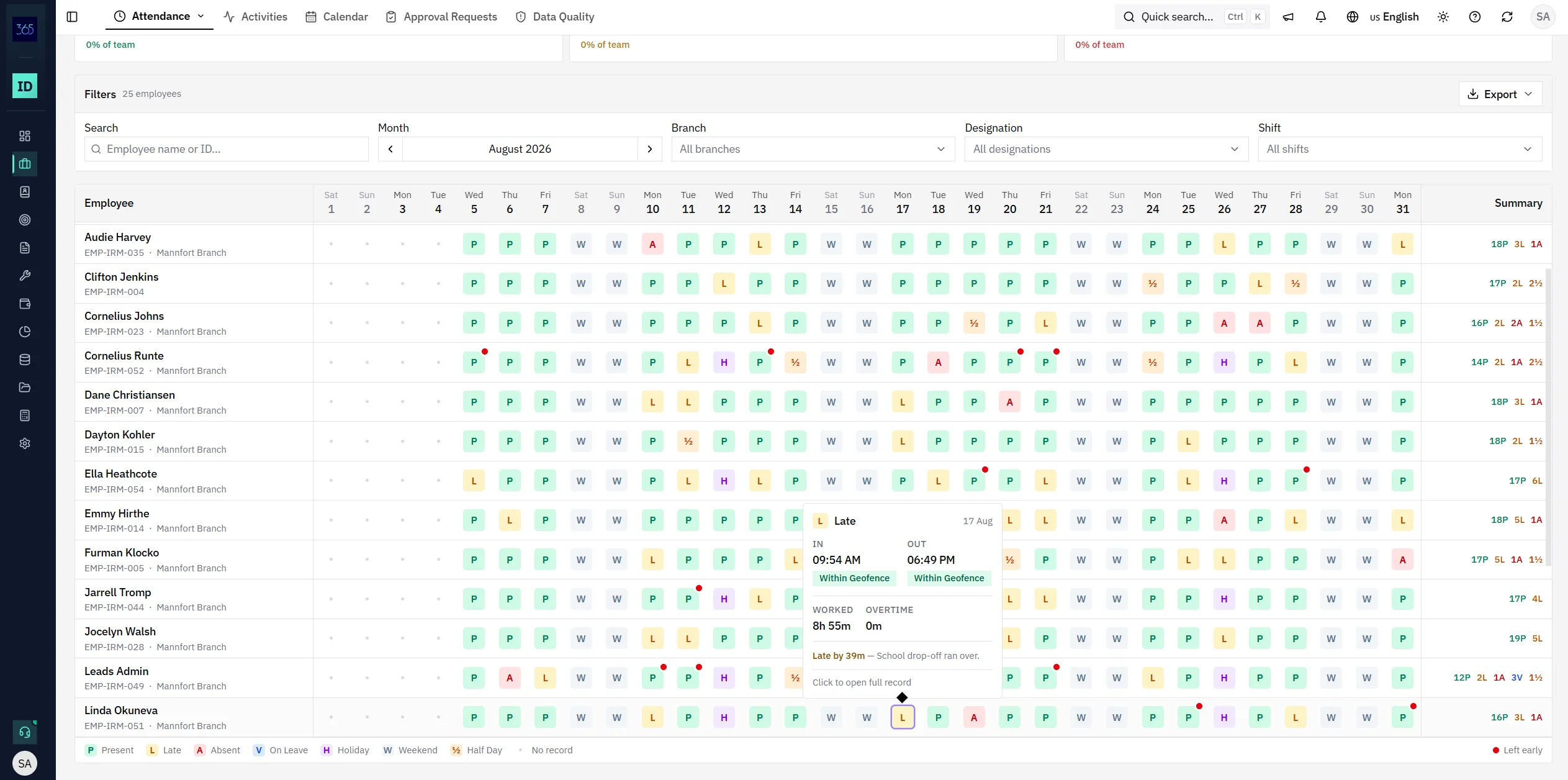Open the SA user avatar in header
The width and height of the screenshot is (1568, 780).
[x=1543, y=17]
